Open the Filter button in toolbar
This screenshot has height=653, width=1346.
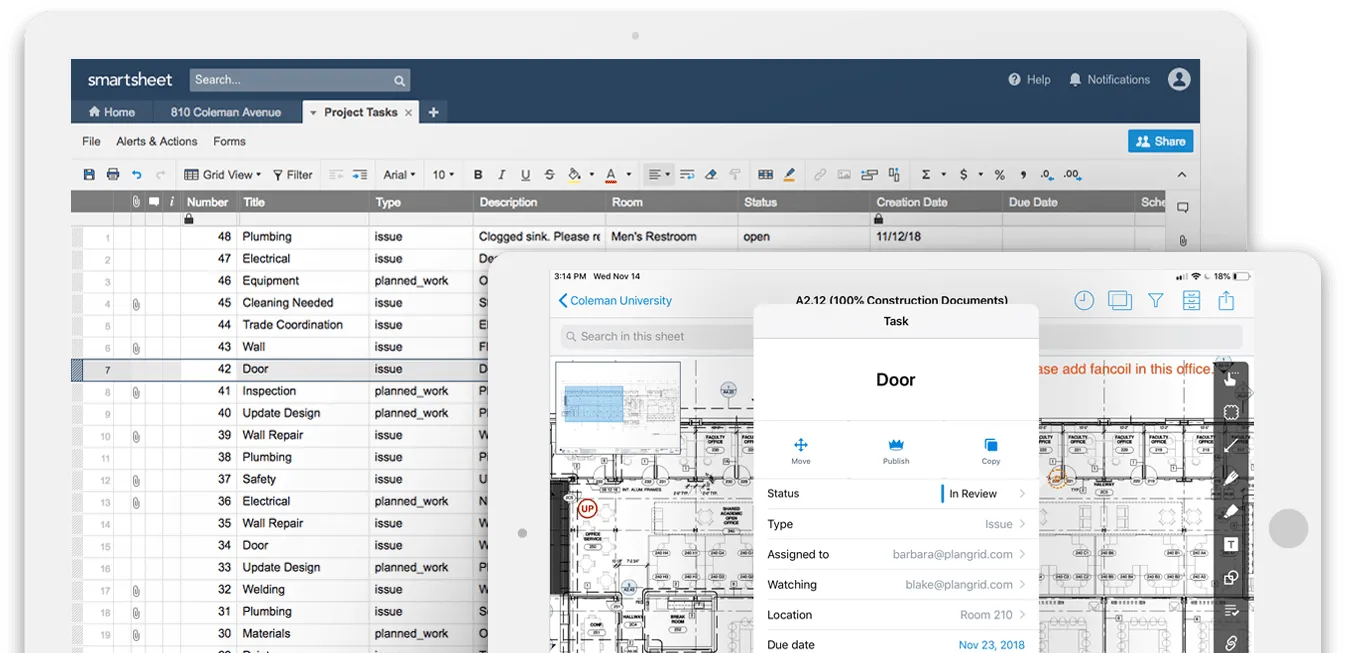(293, 174)
